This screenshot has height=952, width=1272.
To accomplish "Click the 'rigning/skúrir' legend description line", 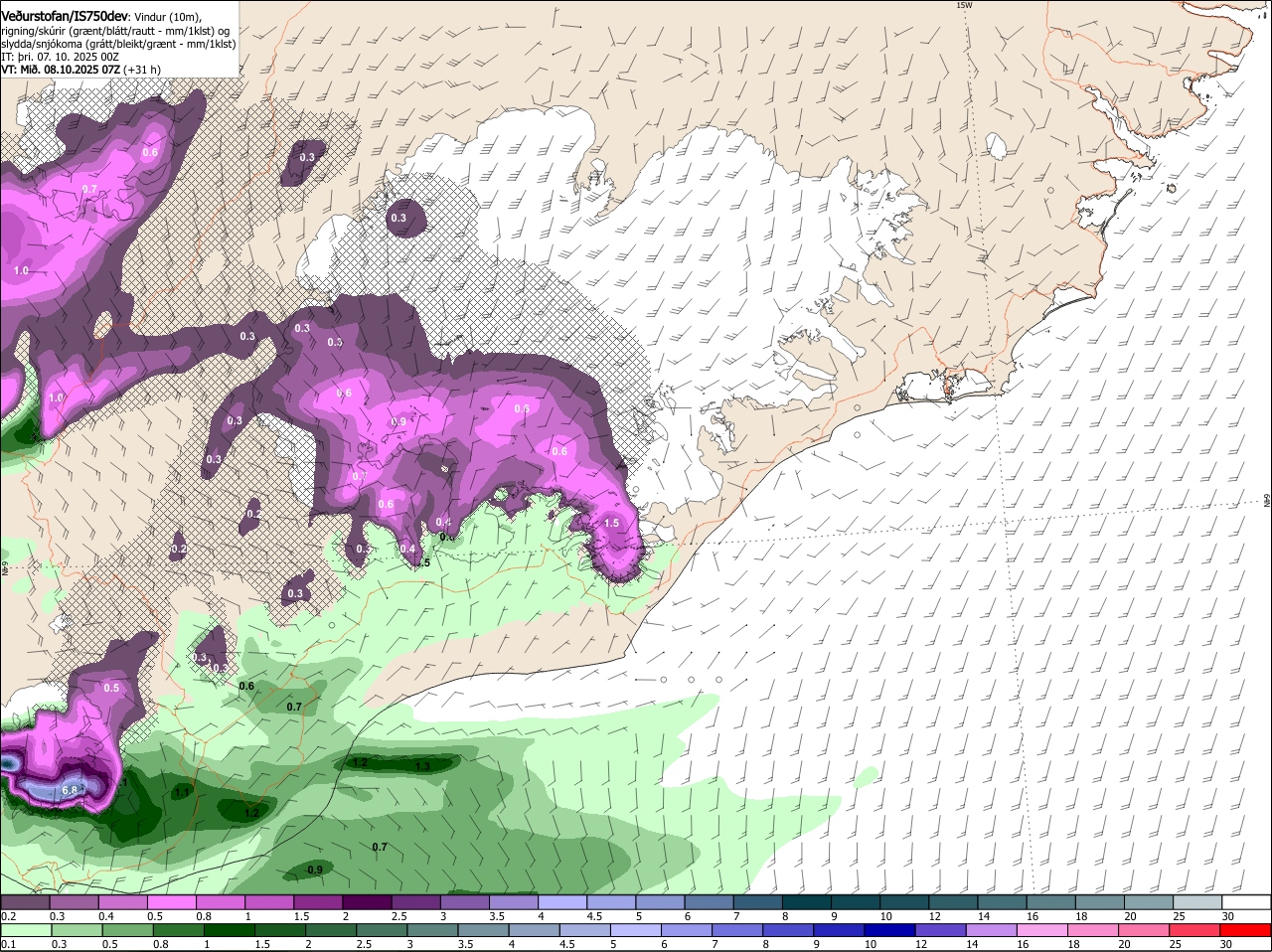I will [114, 30].
